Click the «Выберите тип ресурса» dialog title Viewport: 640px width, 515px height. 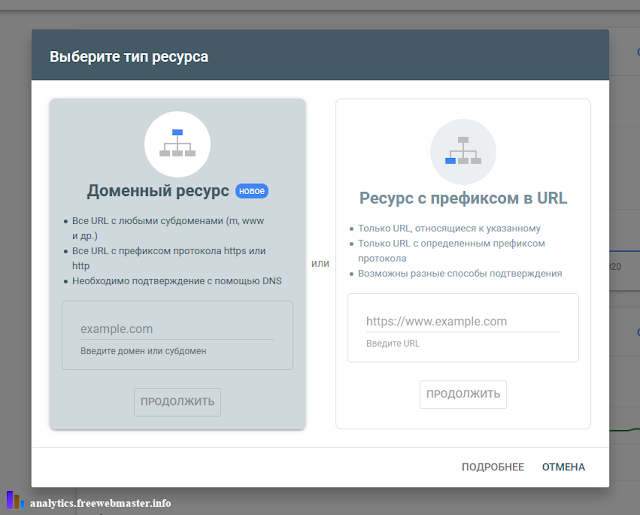(x=129, y=57)
